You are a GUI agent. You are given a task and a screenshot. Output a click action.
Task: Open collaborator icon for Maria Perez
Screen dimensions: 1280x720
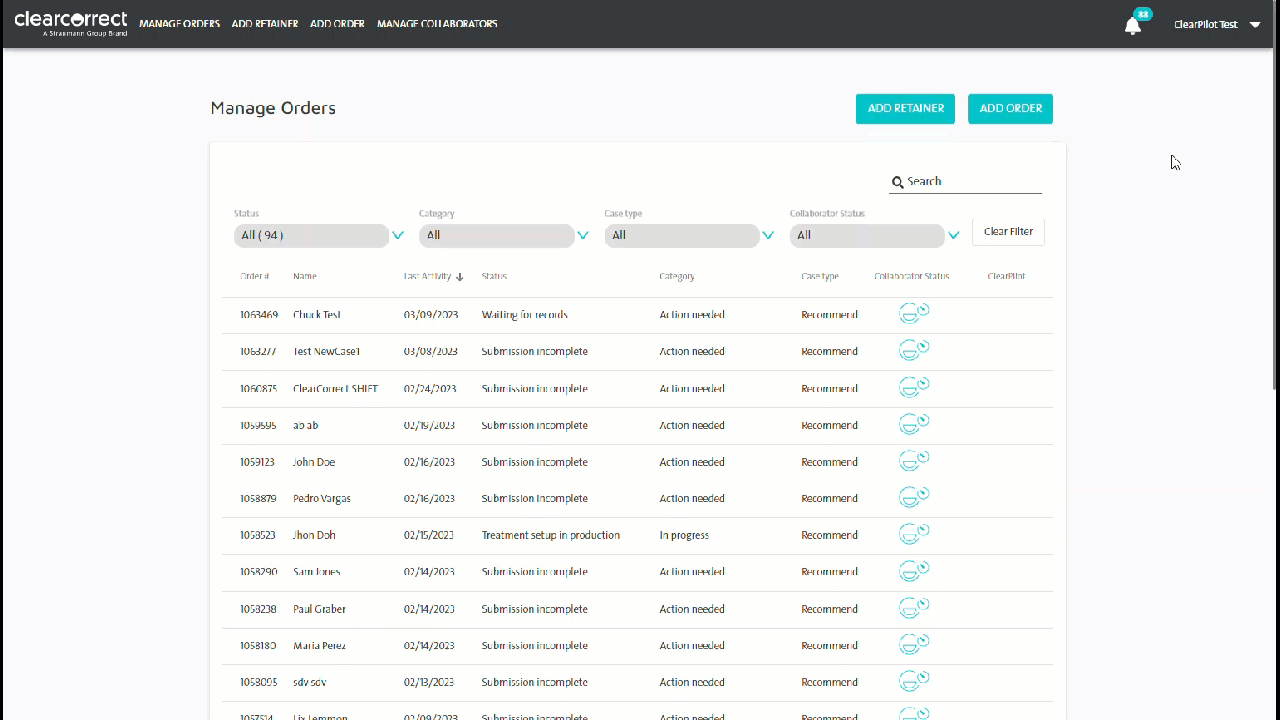pos(914,645)
